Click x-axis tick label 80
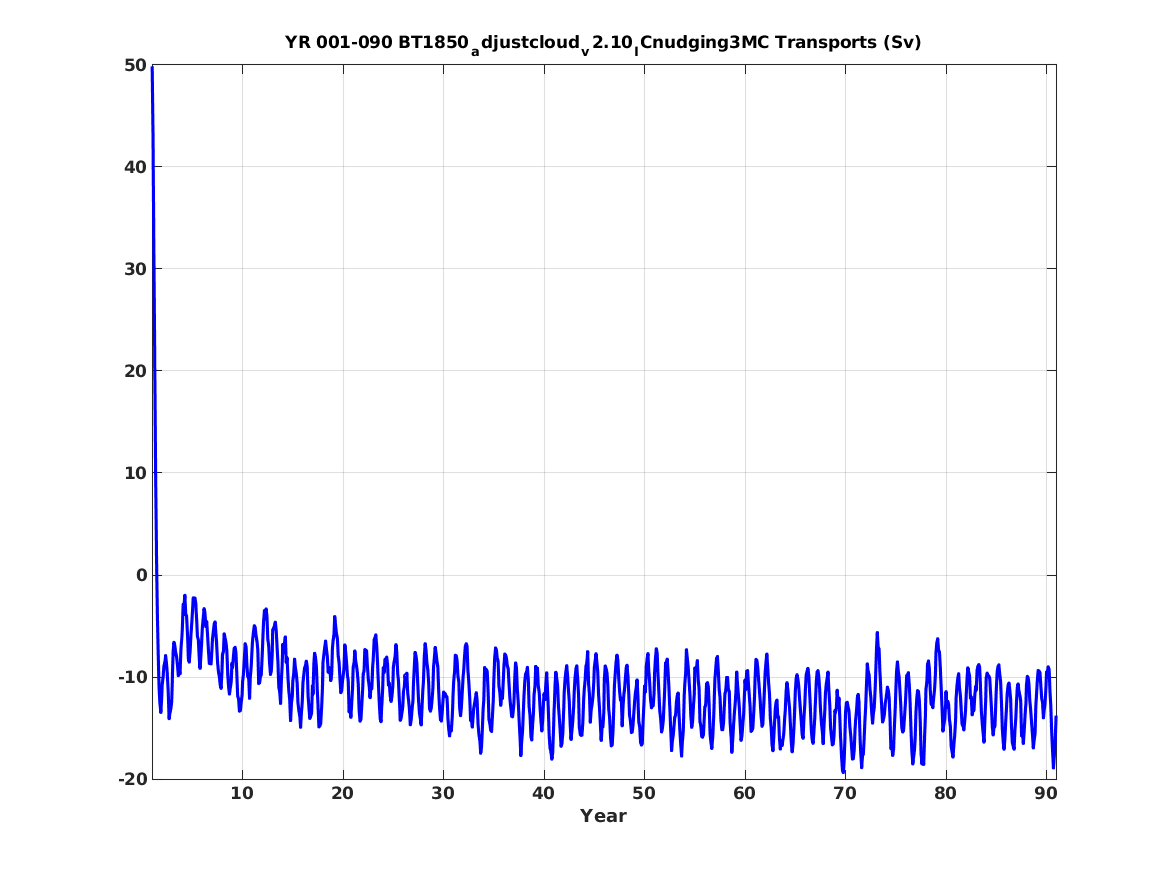This screenshot has height=875, width=1167. (945, 794)
